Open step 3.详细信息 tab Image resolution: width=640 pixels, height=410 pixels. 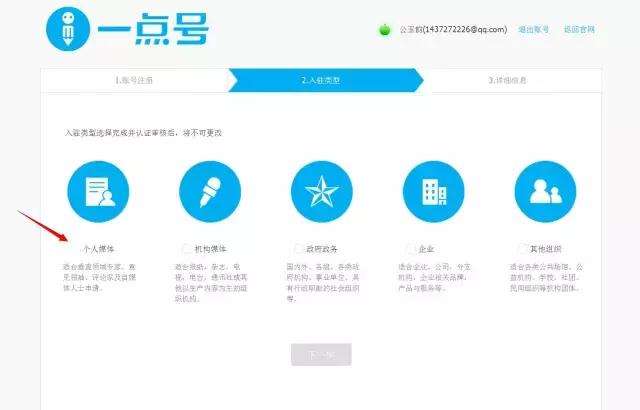[x=512, y=80]
